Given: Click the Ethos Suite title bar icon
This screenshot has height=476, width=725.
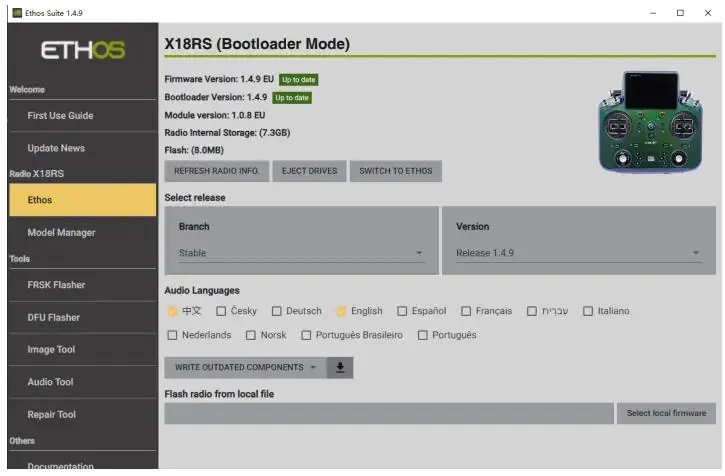Looking at the screenshot, I should [17, 13].
